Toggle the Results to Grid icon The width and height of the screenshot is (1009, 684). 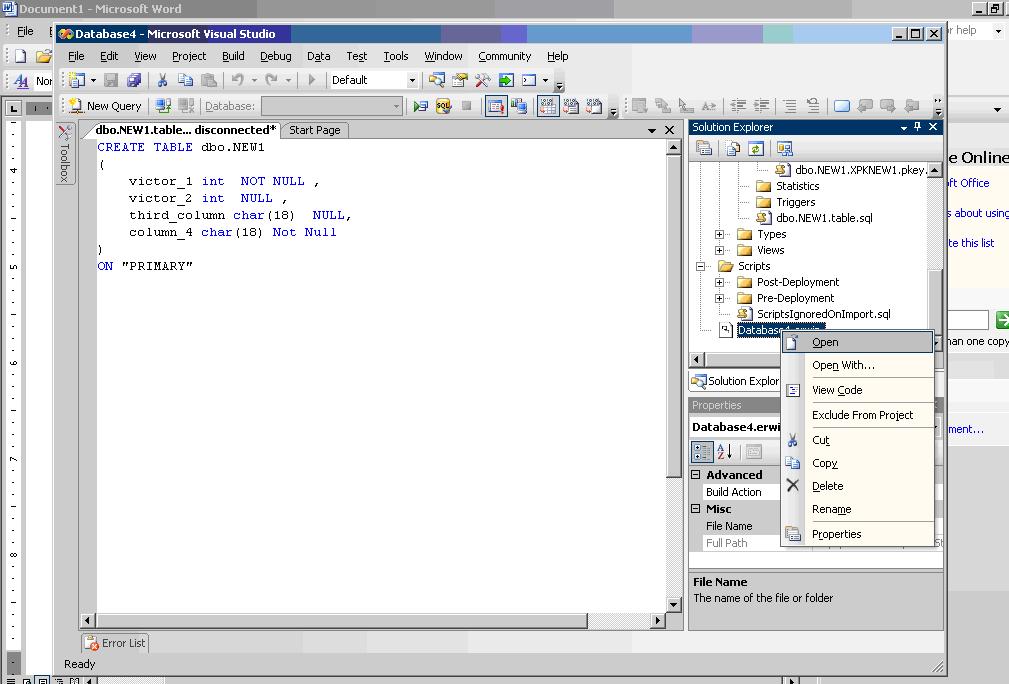pyautogui.click(x=548, y=106)
